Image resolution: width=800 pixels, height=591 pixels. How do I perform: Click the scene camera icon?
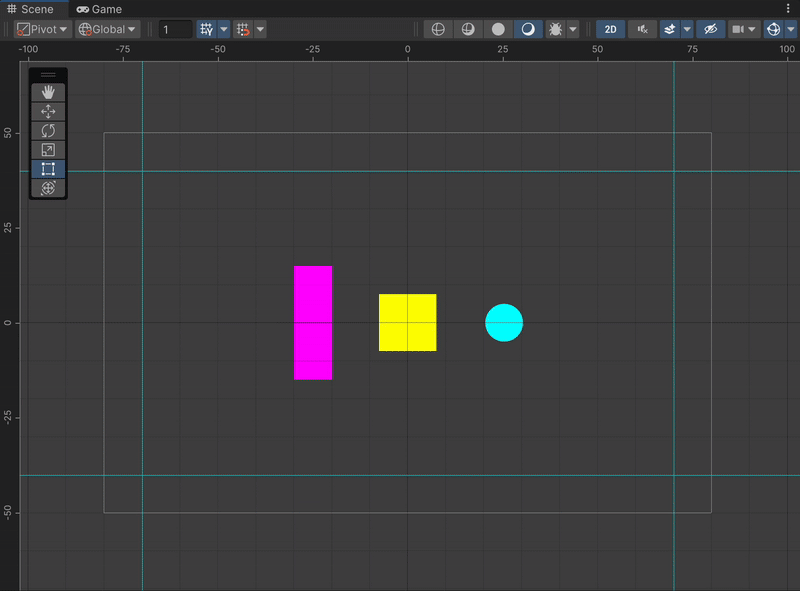click(x=738, y=30)
